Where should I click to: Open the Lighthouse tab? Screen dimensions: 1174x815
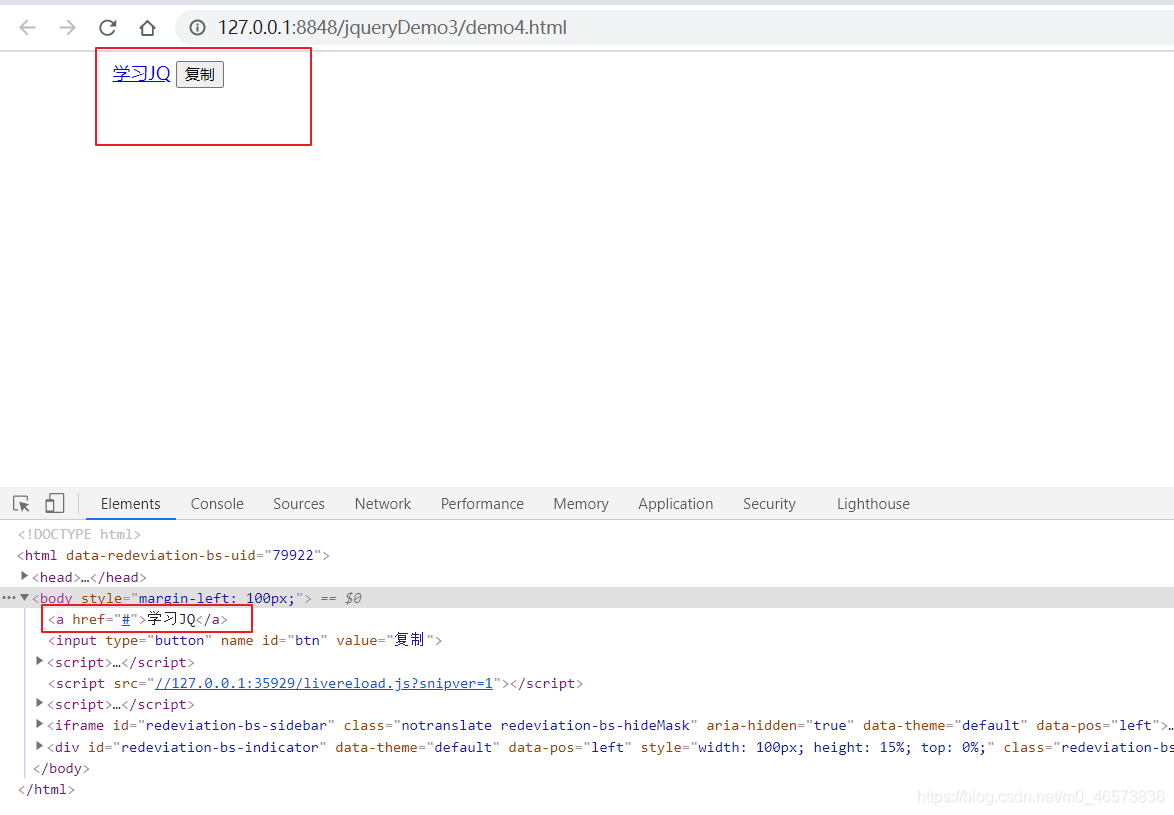tap(873, 504)
